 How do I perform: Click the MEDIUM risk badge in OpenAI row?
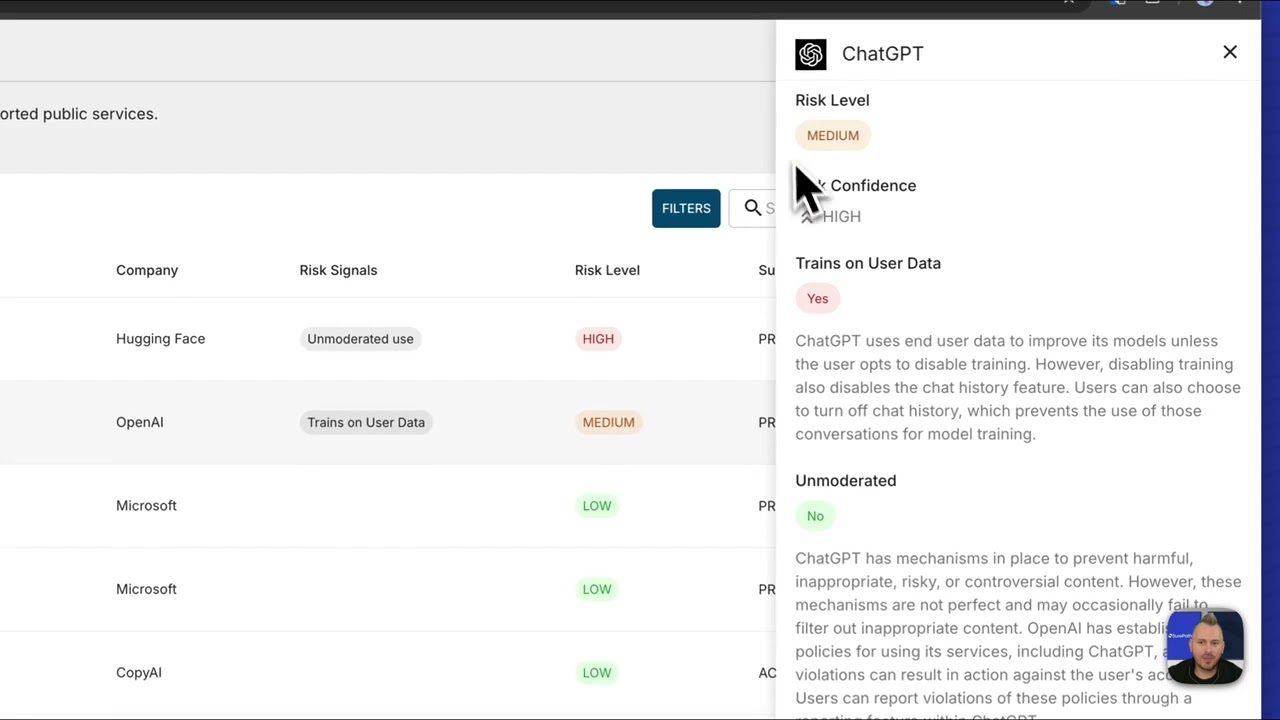(x=608, y=422)
